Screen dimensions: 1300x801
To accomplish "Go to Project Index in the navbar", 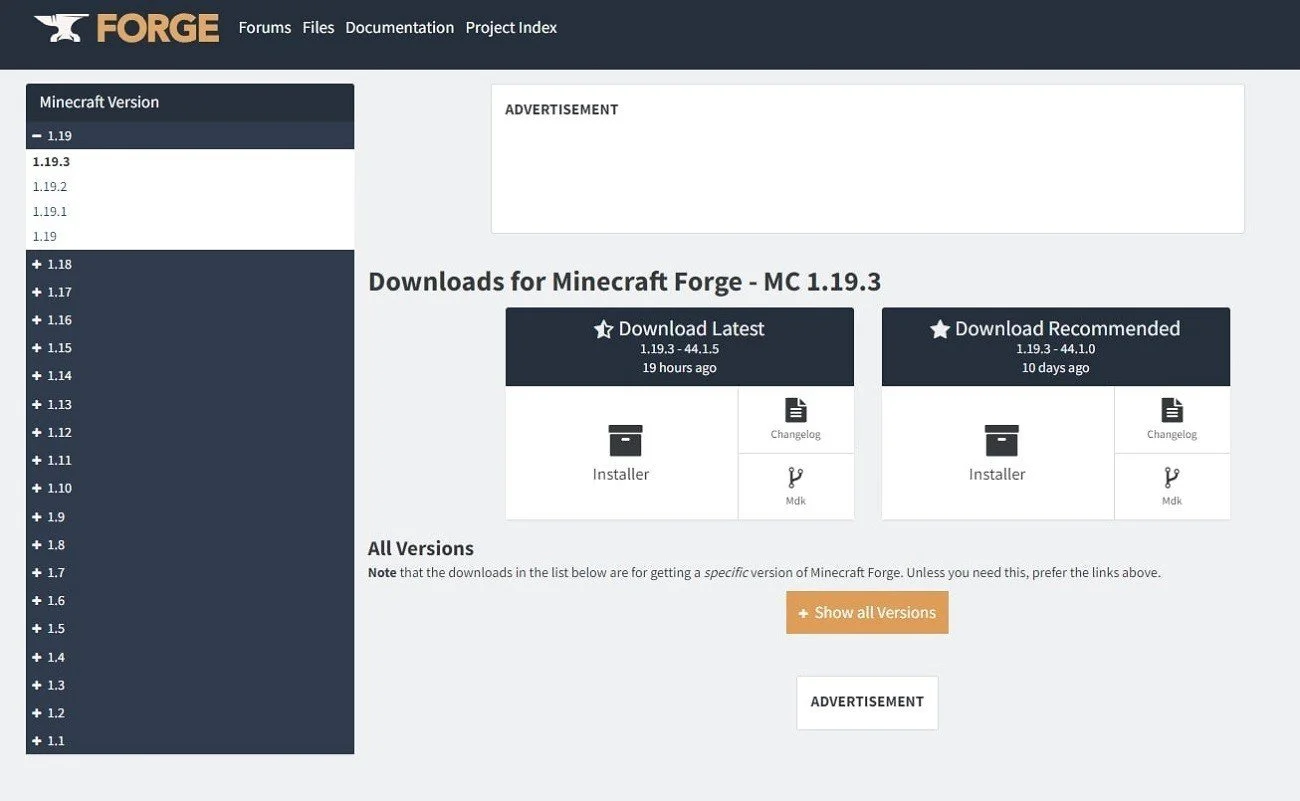I will 511,28.
